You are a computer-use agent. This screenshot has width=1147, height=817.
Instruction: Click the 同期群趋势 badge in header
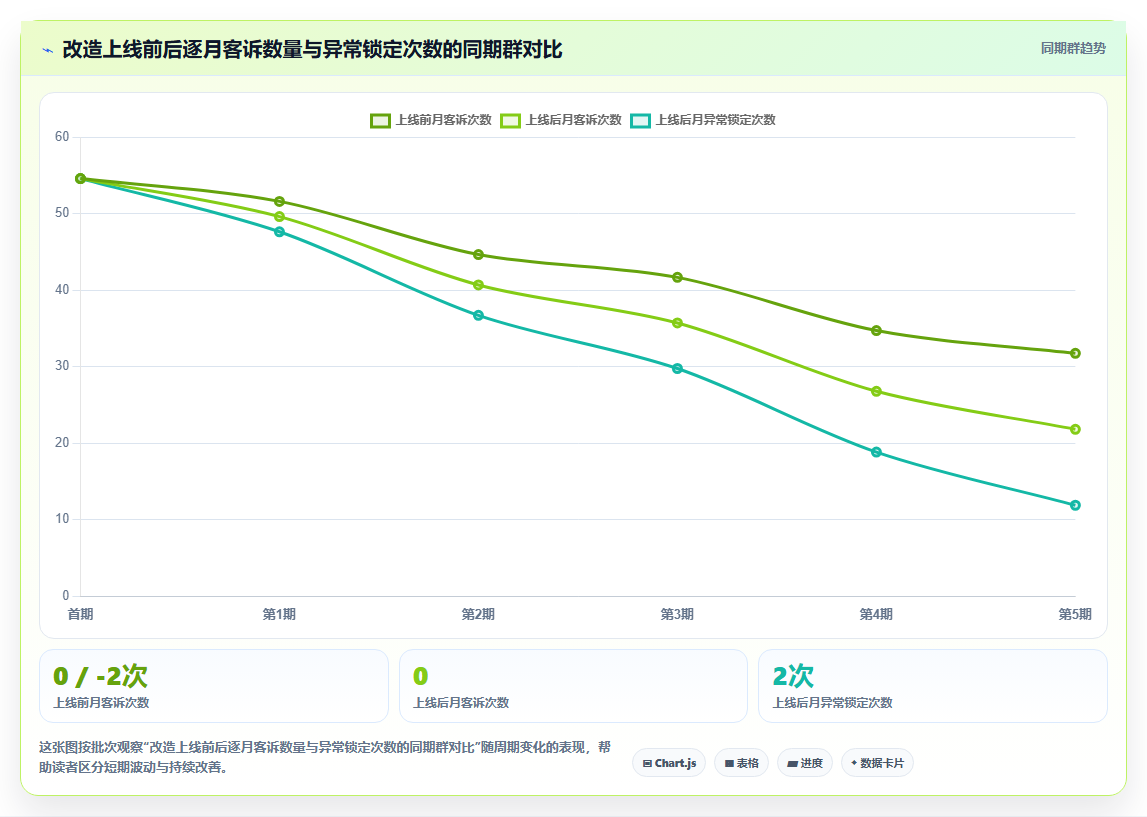[x=1073, y=48]
